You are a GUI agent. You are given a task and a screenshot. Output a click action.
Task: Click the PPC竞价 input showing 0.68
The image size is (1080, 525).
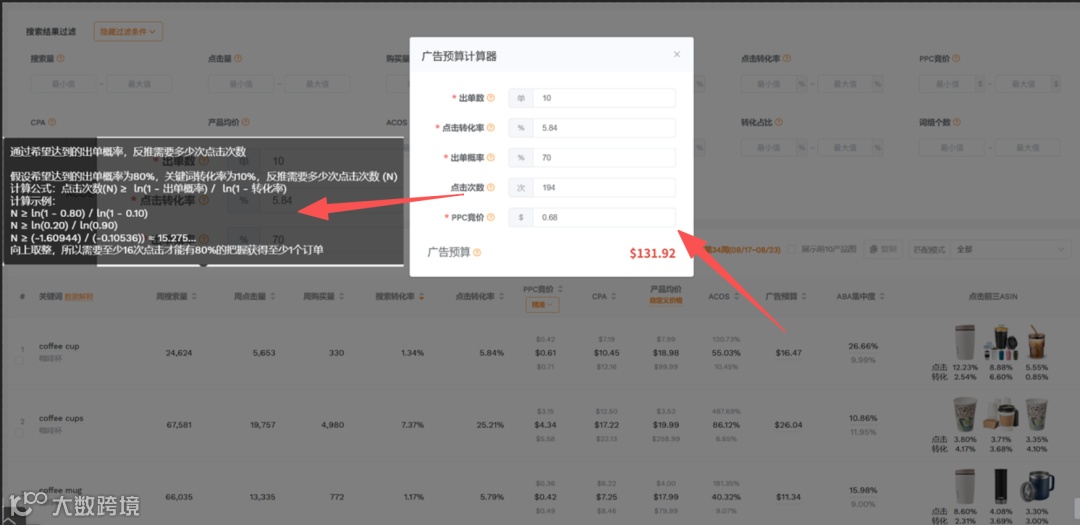click(604, 217)
